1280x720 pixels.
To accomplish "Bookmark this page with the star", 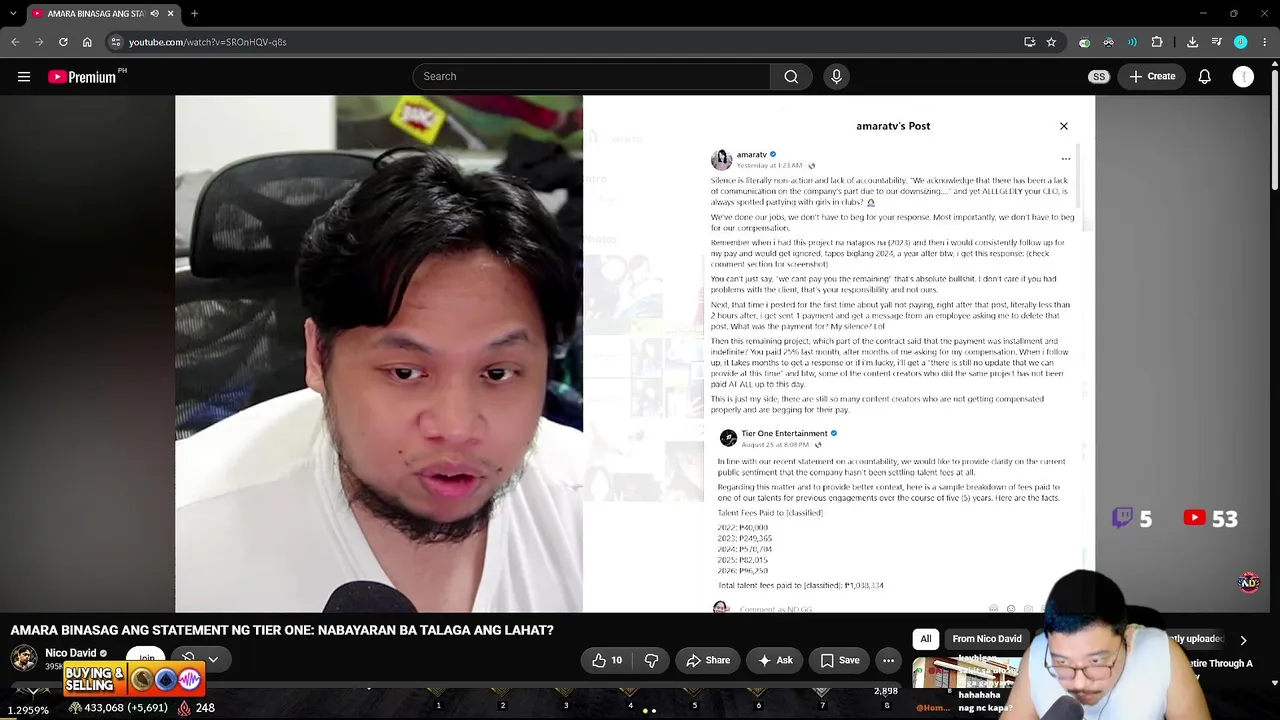I will pyautogui.click(x=1051, y=42).
